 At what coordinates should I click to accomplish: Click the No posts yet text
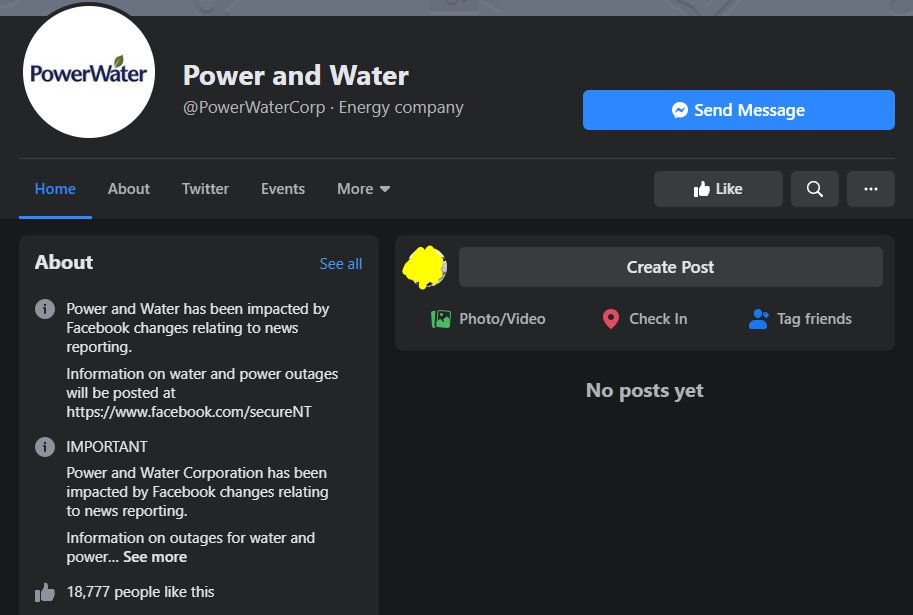coord(645,390)
